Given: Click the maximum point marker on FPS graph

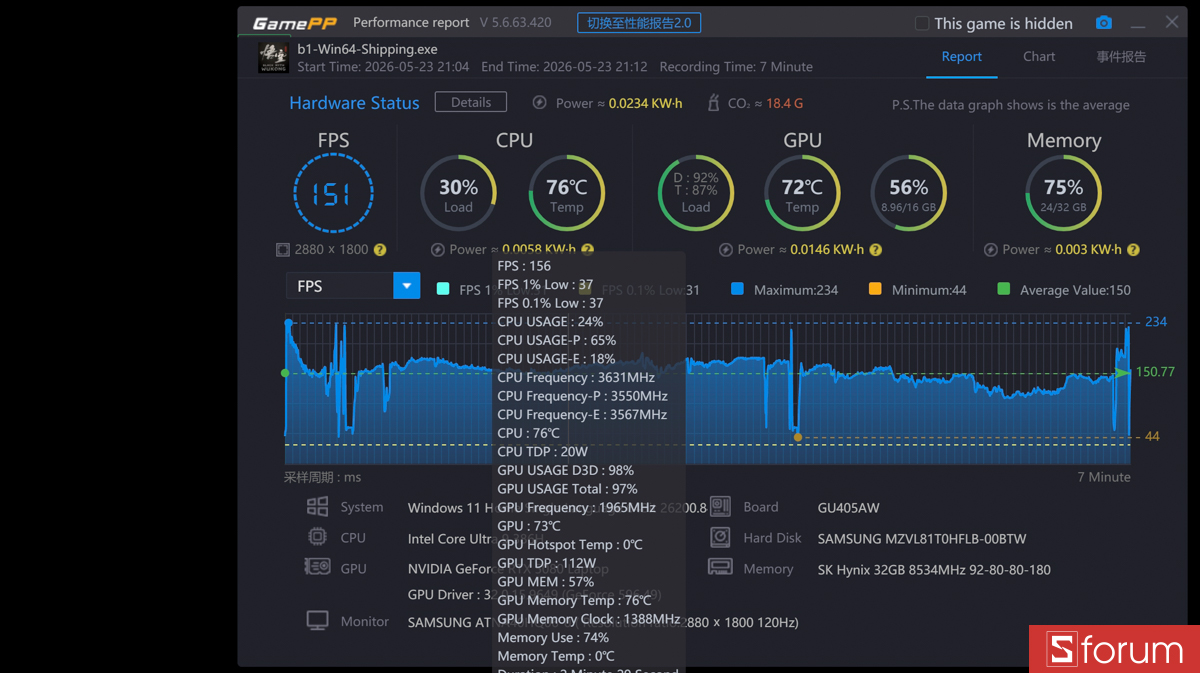Looking at the screenshot, I should coord(288,322).
